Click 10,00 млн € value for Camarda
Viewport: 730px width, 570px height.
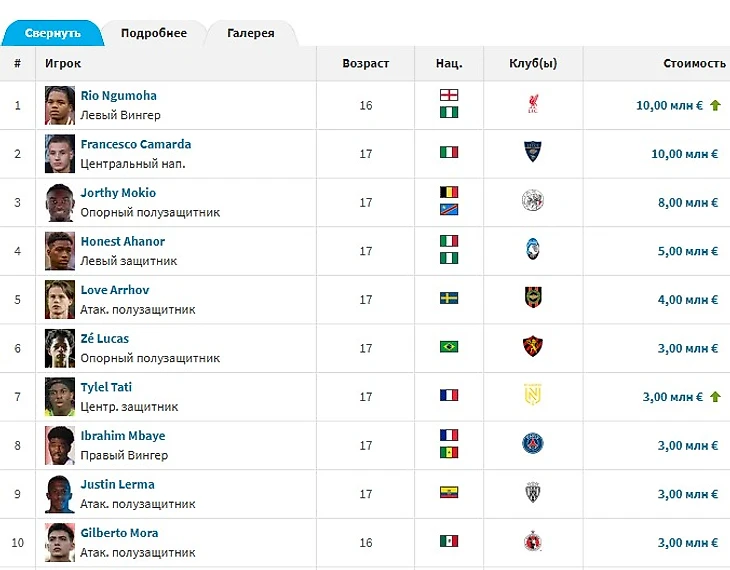[684, 154]
